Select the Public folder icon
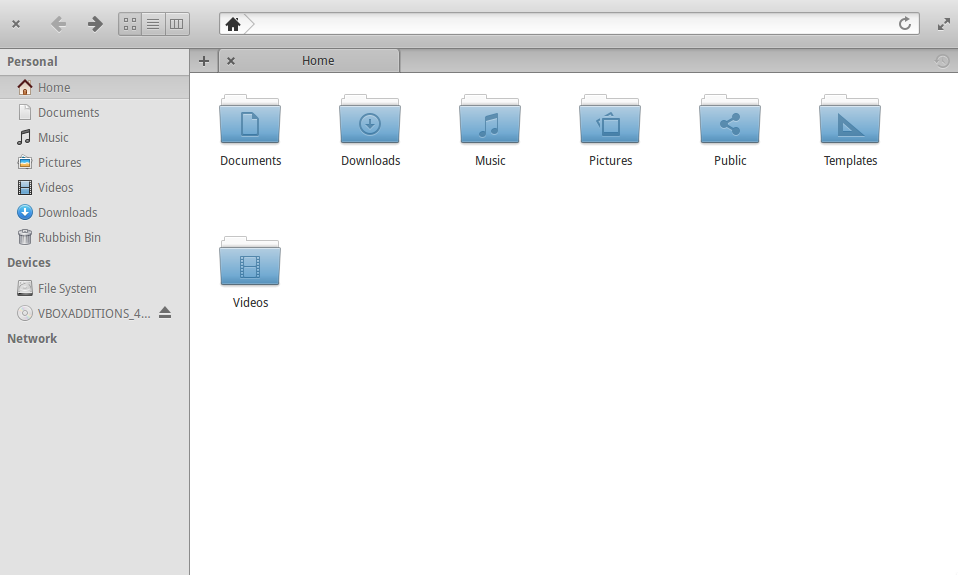958x575 pixels. point(730,119)
